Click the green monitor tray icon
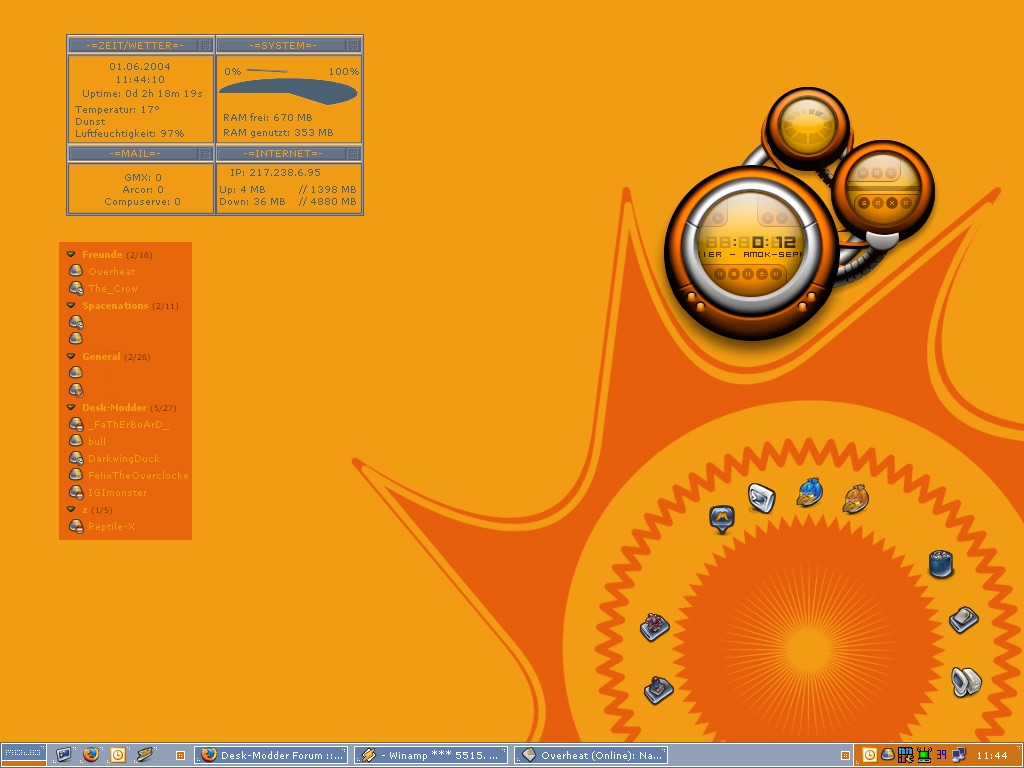The image size is (1024, 768). coord(923,755)
